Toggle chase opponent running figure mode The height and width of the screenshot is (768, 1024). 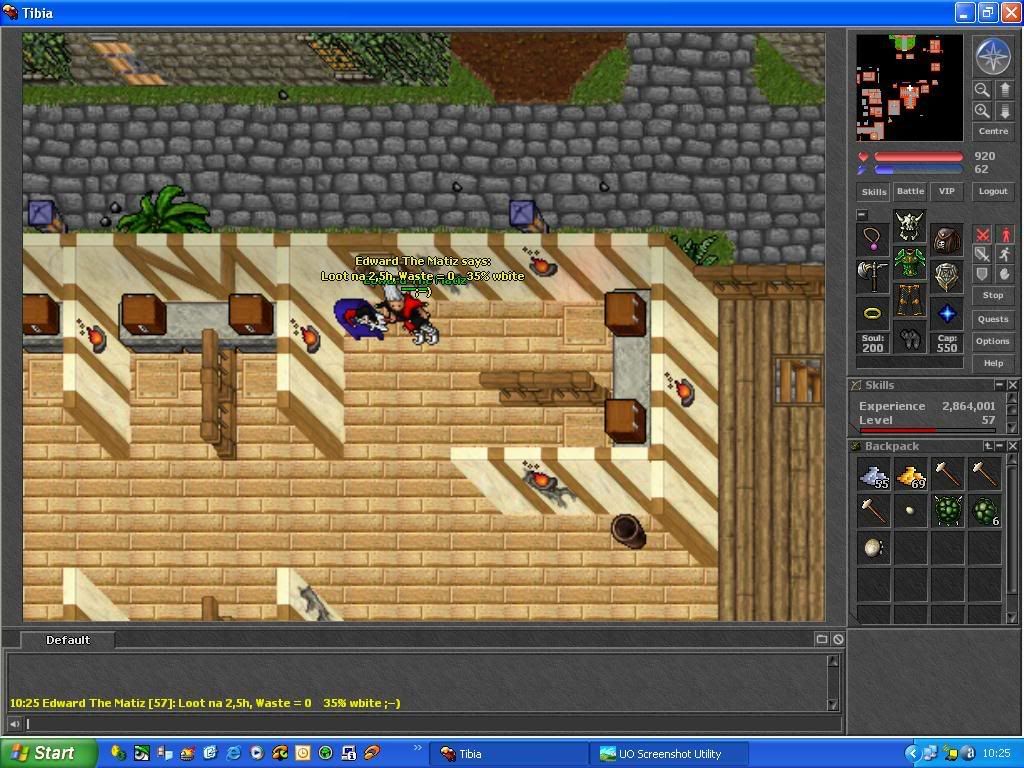click(1005, 254)
